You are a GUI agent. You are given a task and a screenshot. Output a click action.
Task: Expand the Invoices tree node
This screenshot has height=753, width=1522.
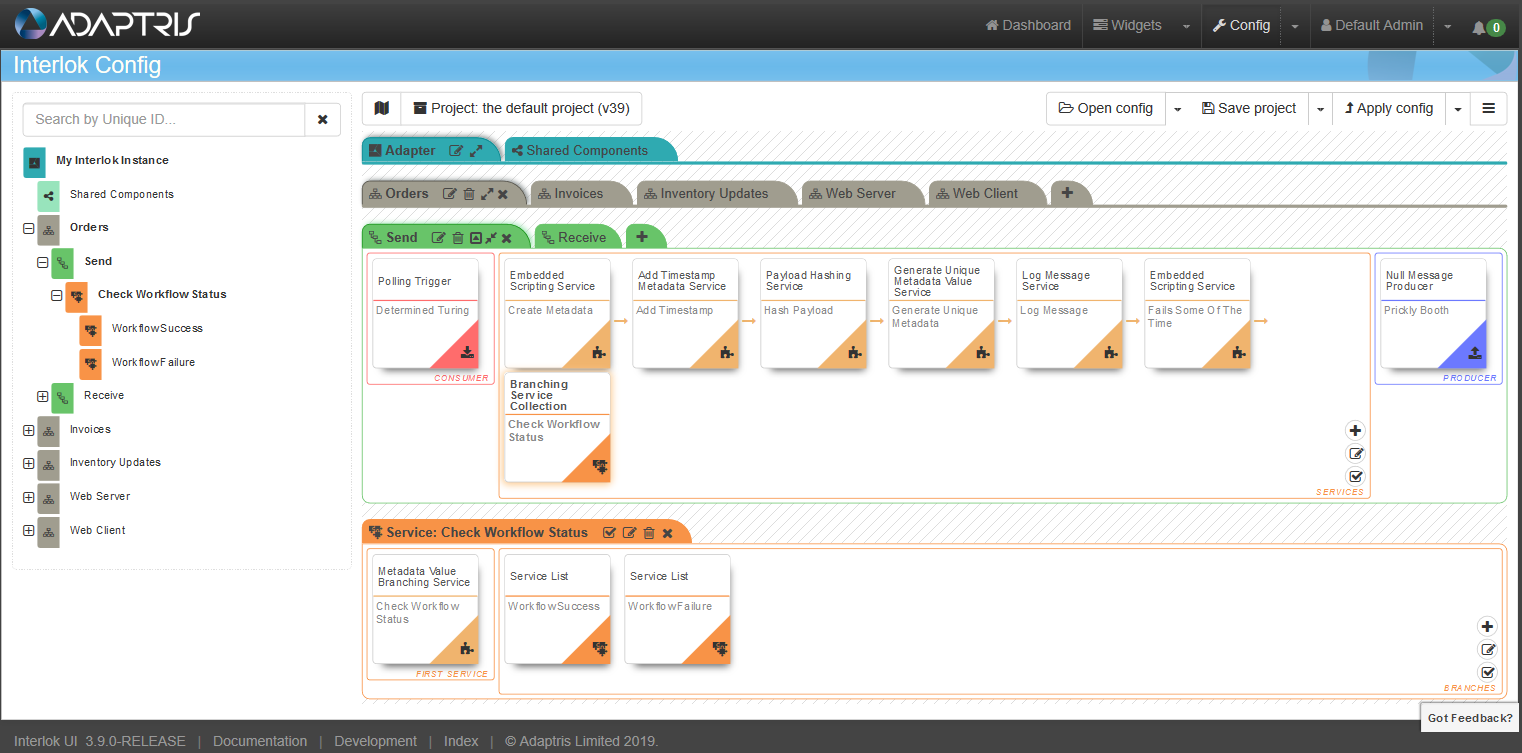pos(28,430)
